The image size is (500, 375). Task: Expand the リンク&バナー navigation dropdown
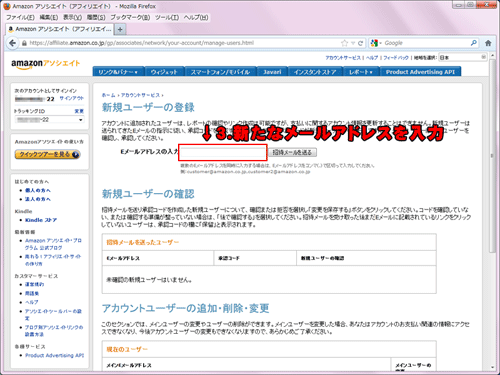point(118,72)
